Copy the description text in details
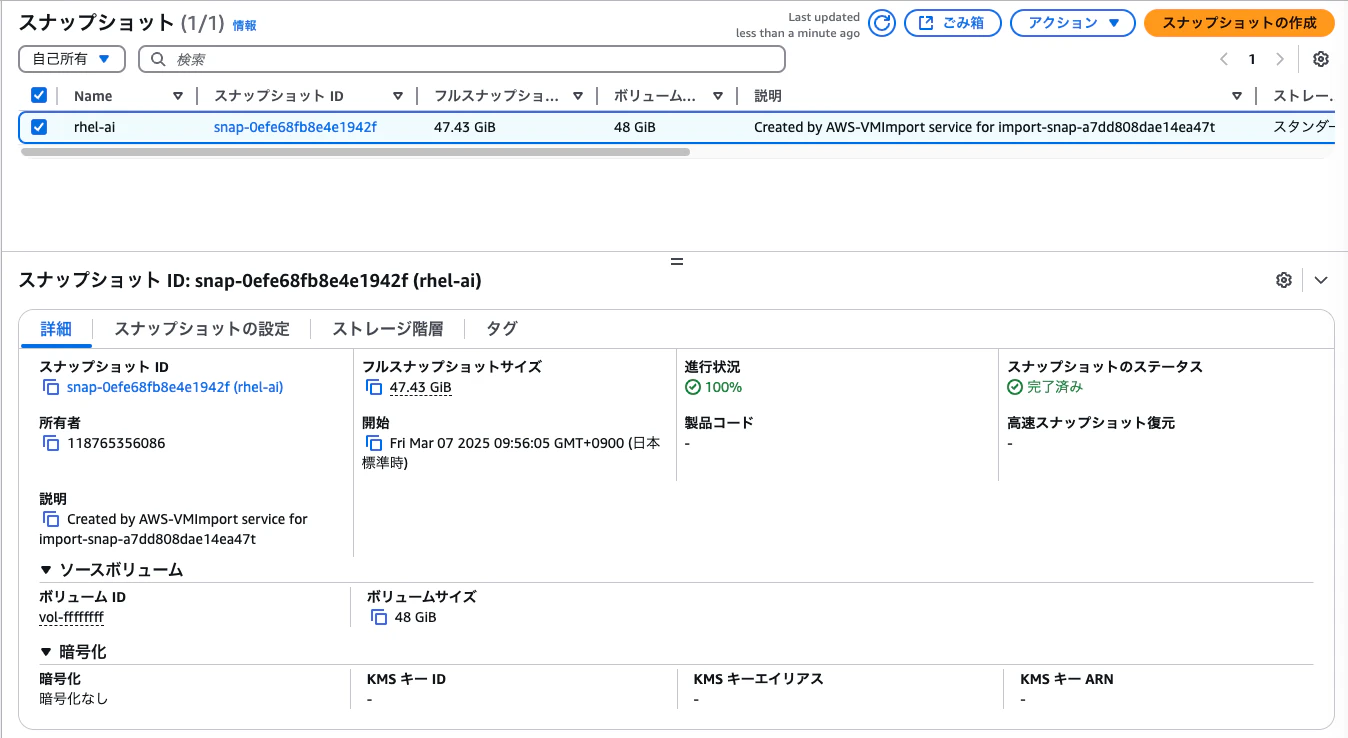The height and width of the screenshot is (738, 1348). [x=51, y=519]
